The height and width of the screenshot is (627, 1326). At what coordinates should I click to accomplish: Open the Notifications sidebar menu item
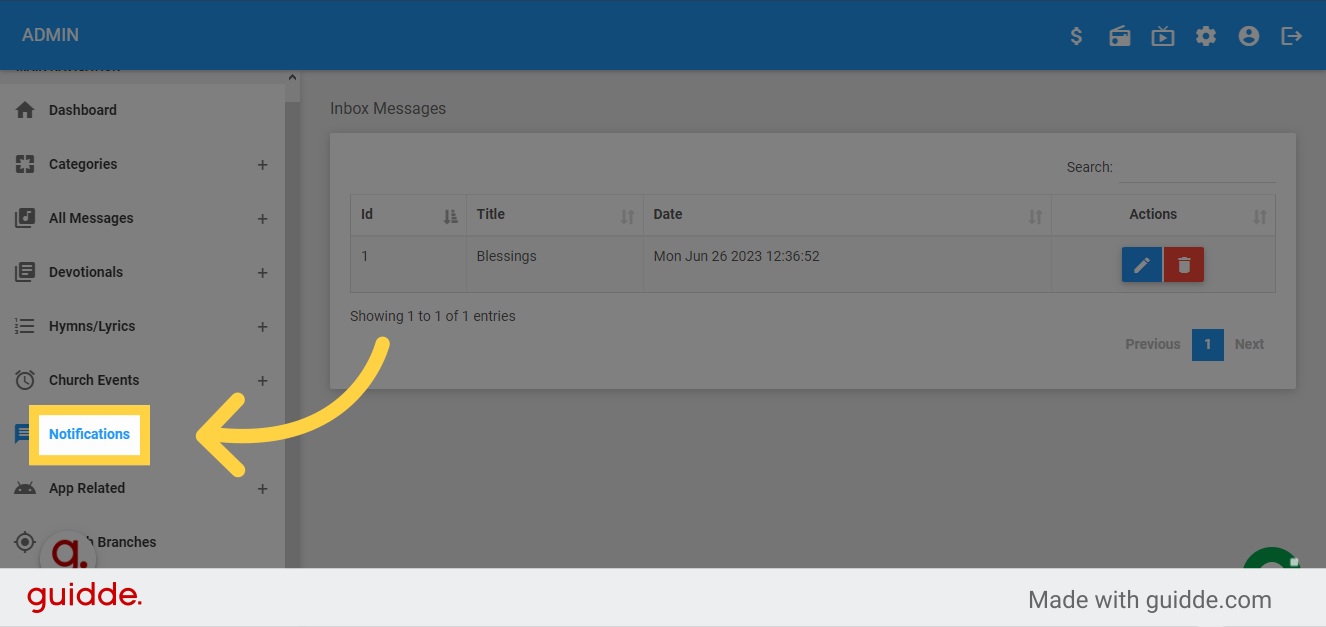[89, 434]
